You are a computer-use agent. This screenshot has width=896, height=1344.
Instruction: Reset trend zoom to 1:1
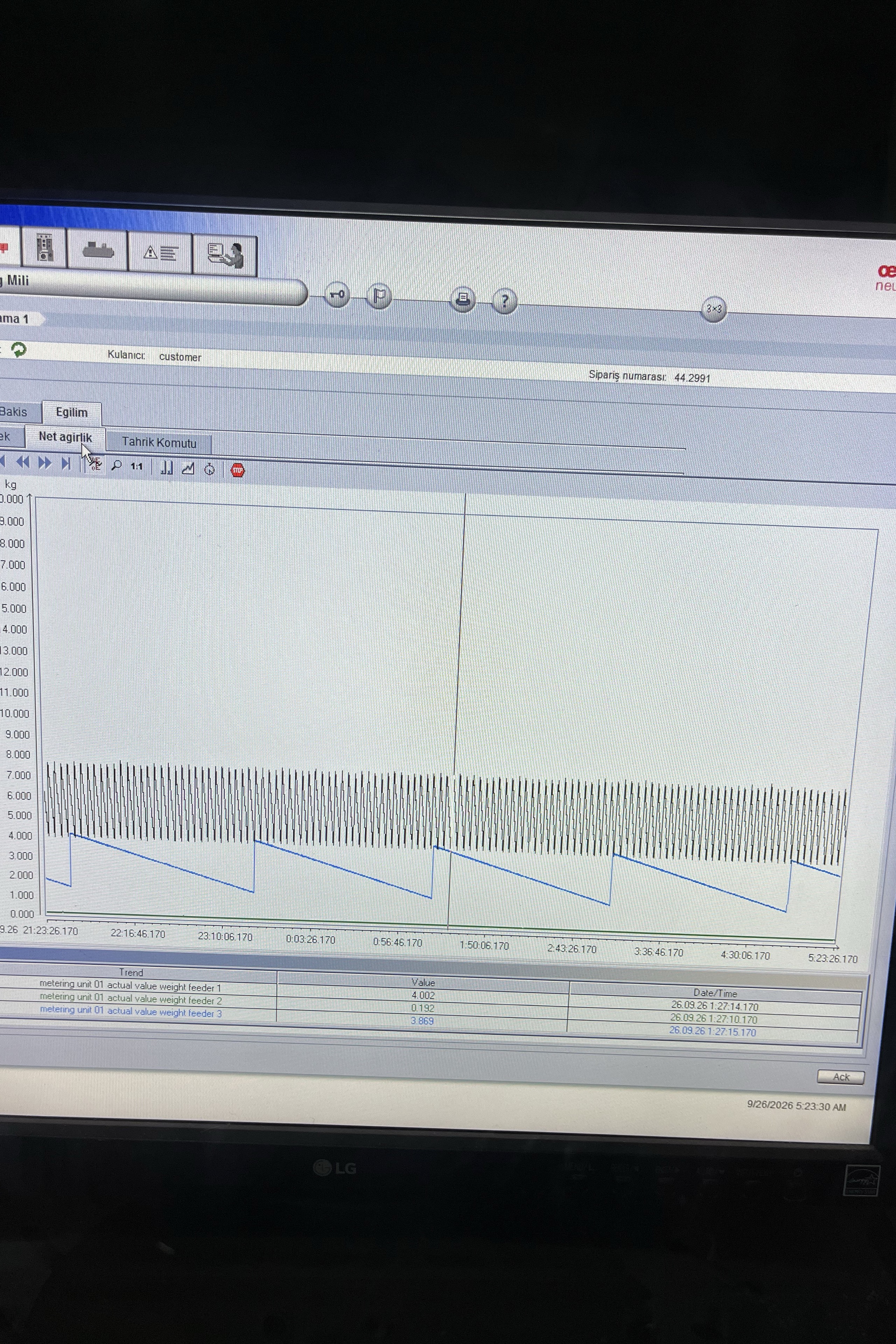coord(136,466)
